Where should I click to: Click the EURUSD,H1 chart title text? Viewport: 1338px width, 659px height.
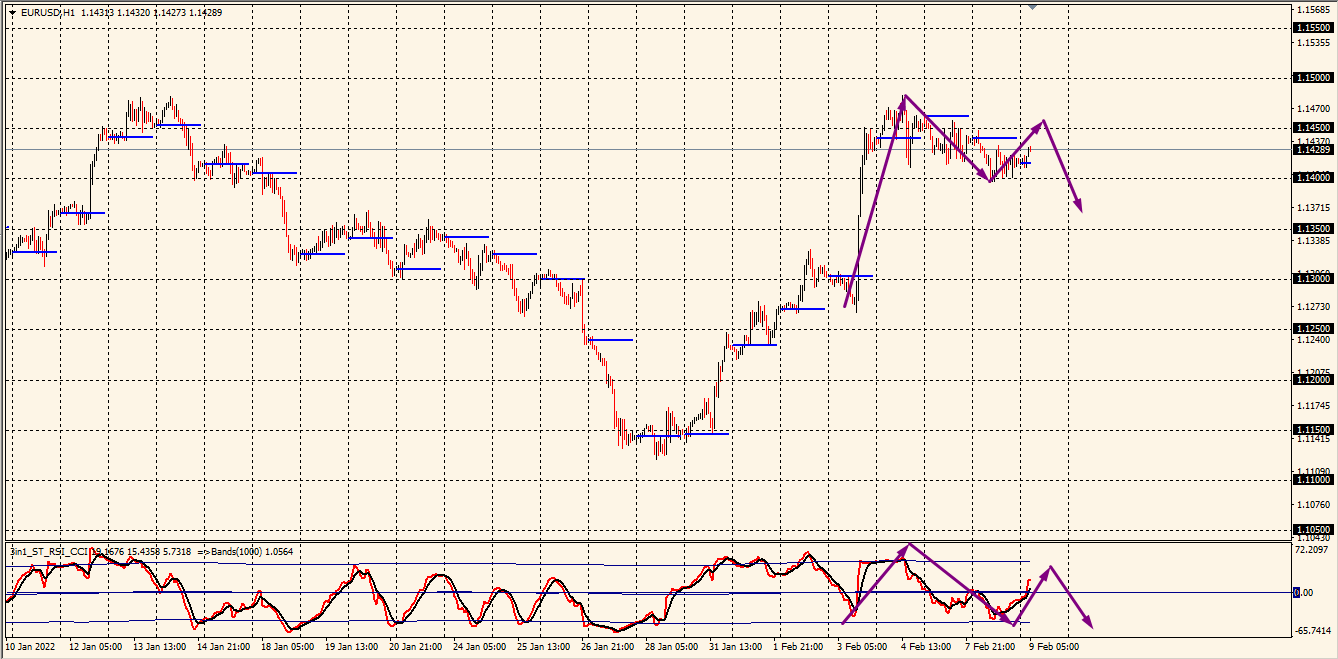pyautogui.click(x=48, y=13)
